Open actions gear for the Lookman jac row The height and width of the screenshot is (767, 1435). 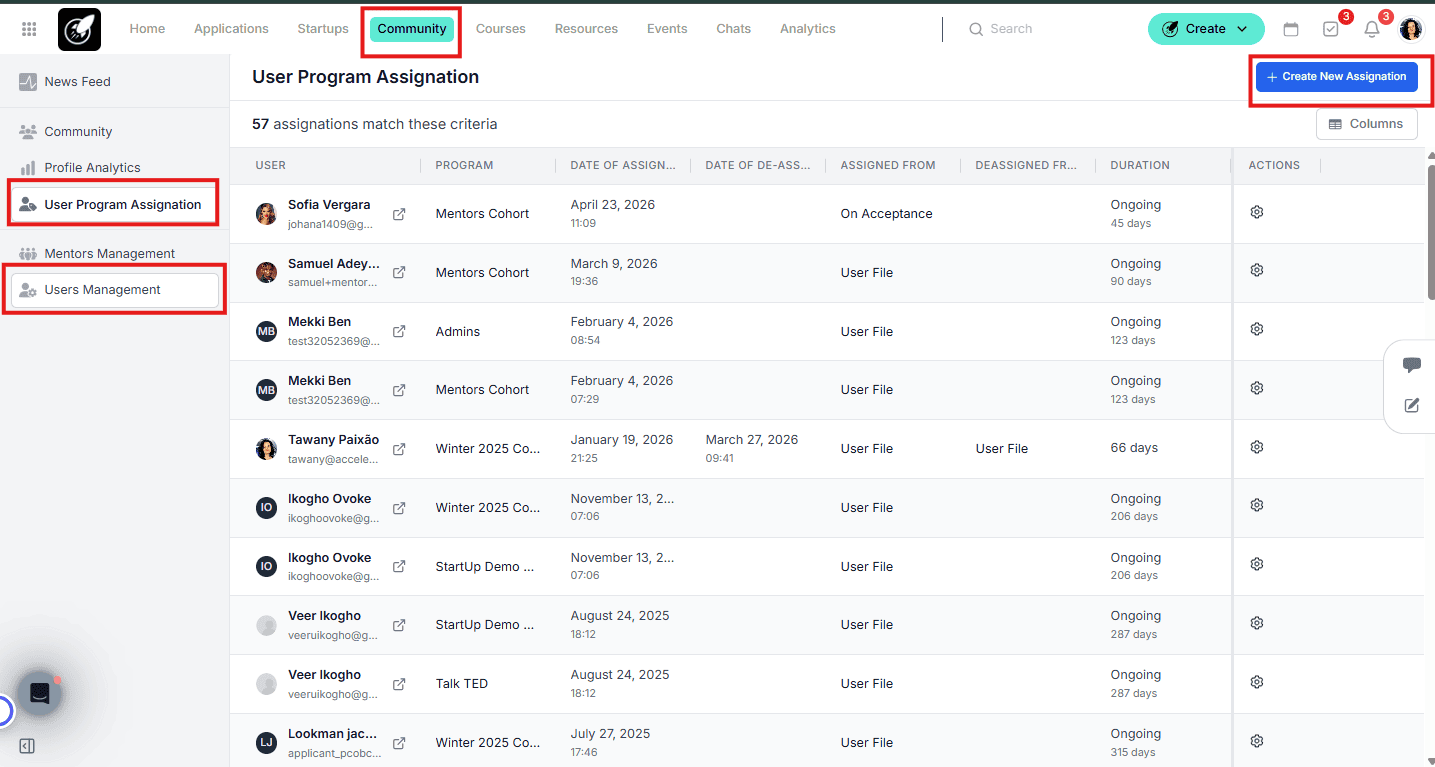(x=1257, y=741)
